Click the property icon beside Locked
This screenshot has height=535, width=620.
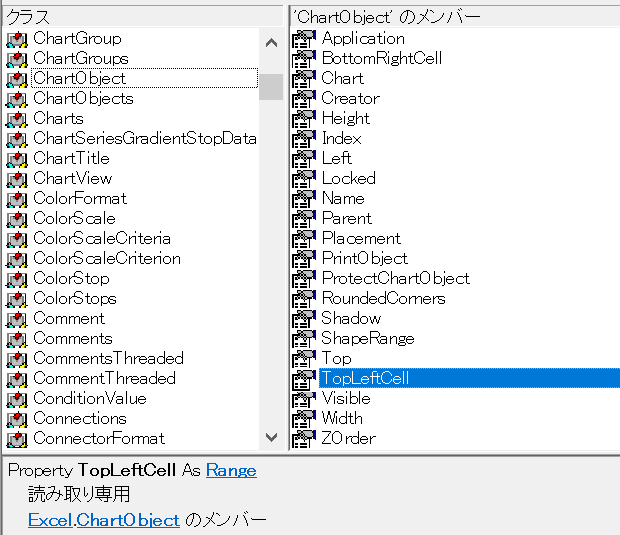pyautogui.click(x=304, y=179)
